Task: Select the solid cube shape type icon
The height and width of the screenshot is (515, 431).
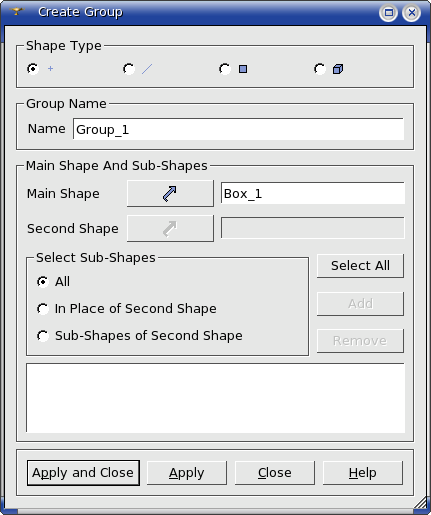Action: [338, 69]
